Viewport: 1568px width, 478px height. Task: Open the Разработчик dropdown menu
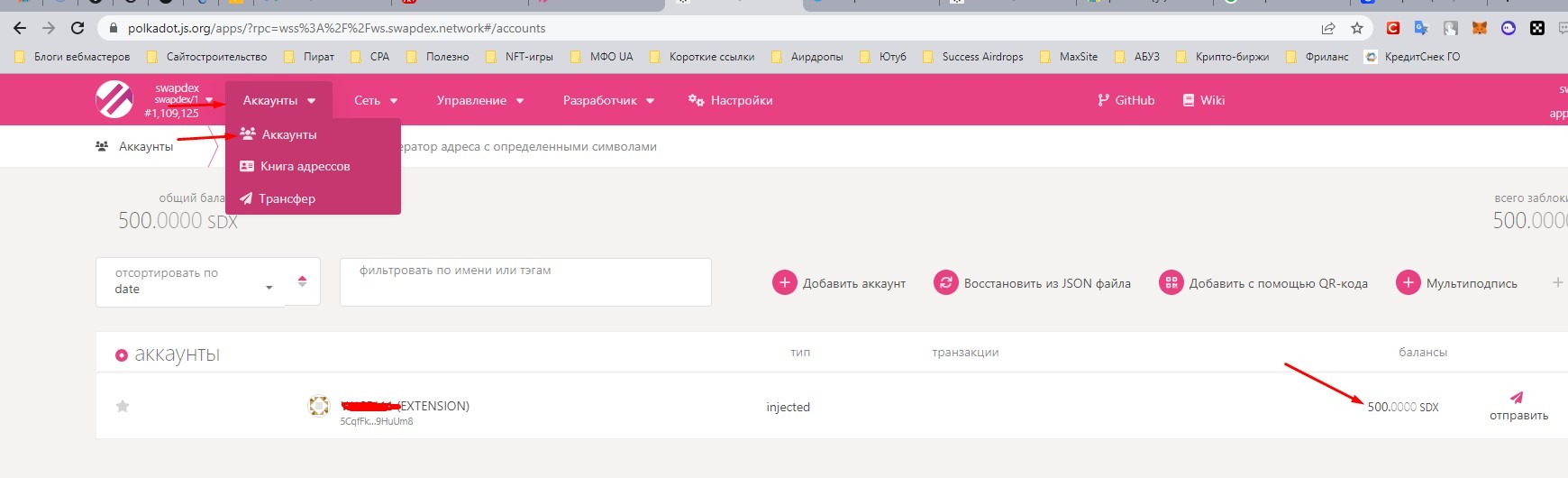608,100
